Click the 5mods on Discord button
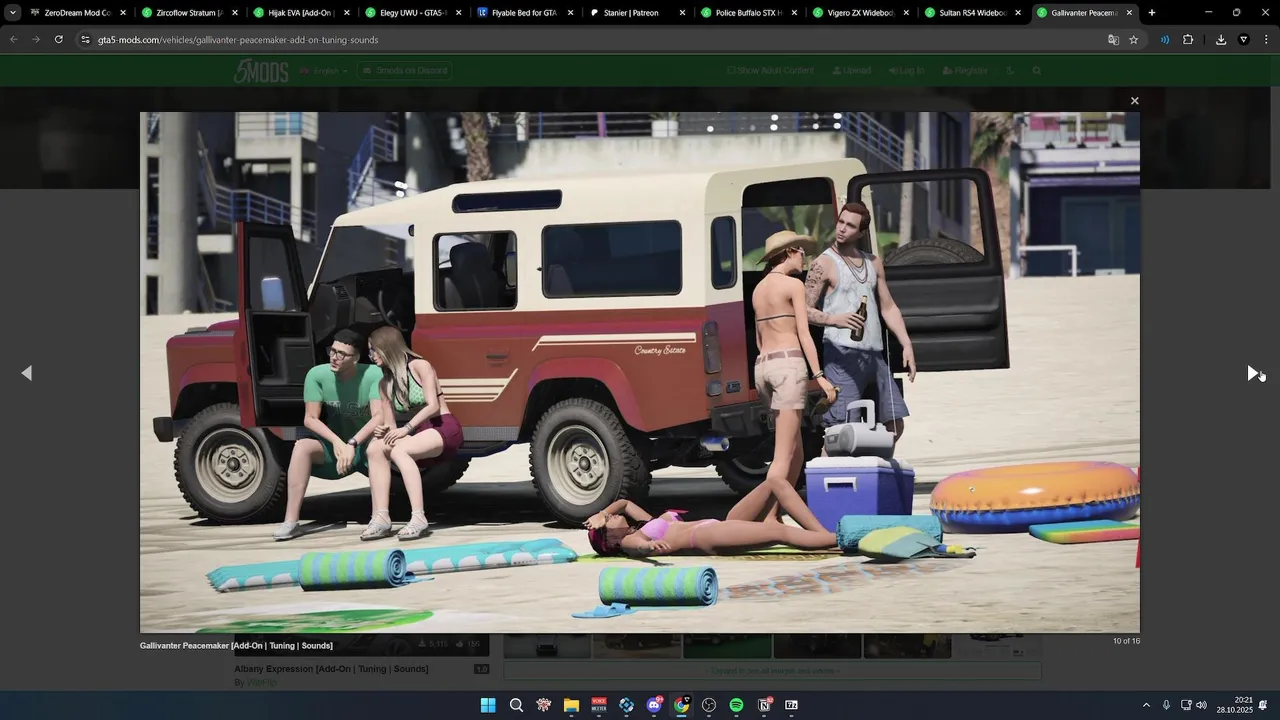The width and height of the screenshot is (1280, 720). (x=405, y=71)
